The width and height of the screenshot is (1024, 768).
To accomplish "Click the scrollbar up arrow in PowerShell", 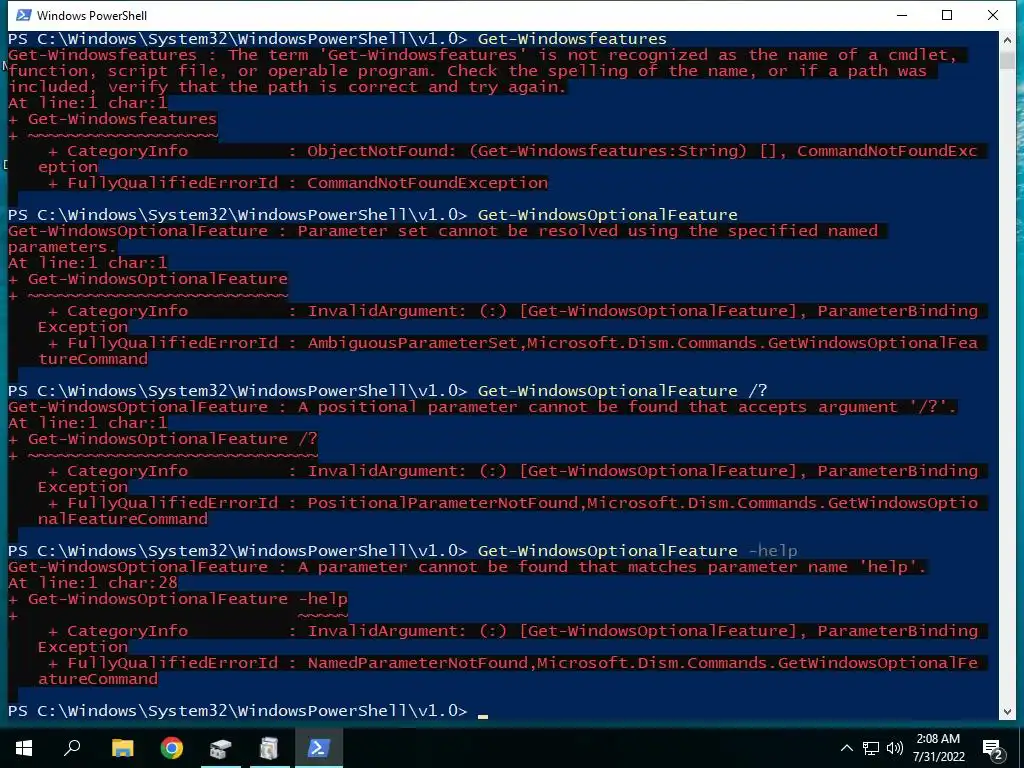I will (1007, 40).
